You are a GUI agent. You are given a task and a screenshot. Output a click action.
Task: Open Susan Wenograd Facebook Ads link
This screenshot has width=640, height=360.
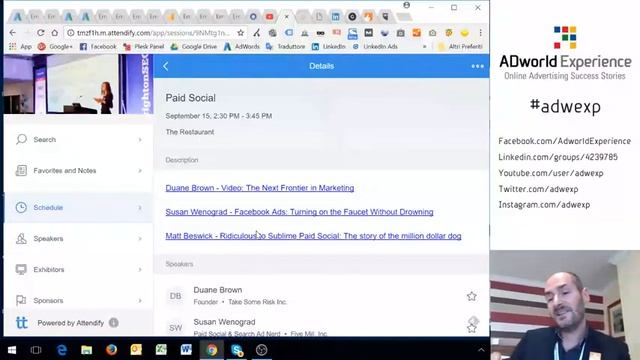[299, 212]
